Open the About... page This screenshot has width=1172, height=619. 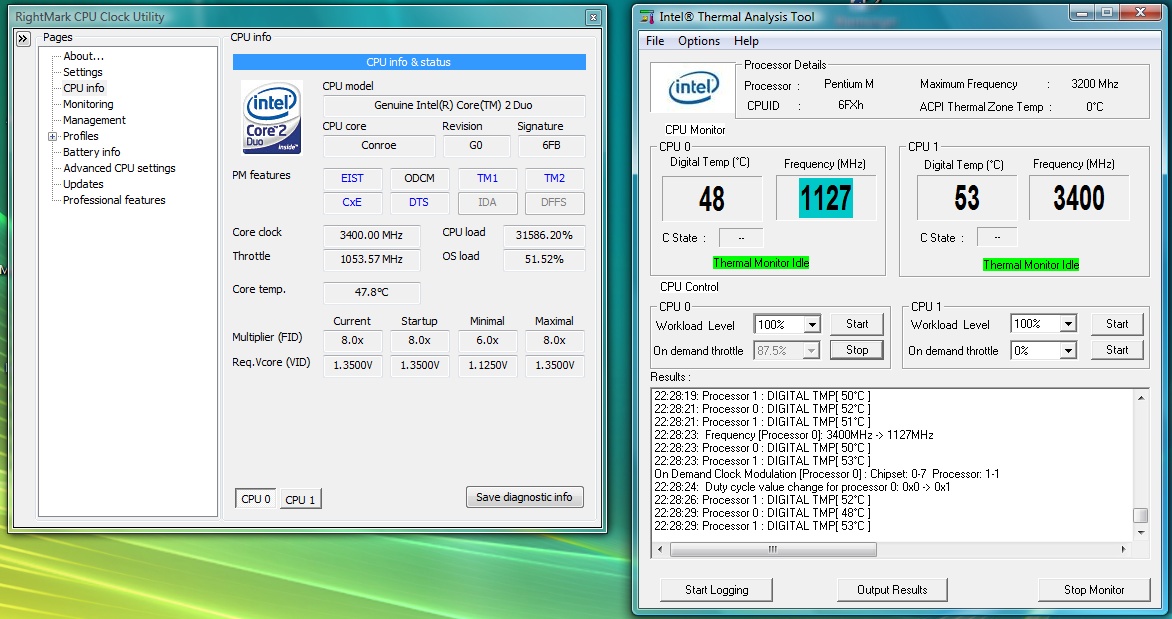click(x=84, y=56)
